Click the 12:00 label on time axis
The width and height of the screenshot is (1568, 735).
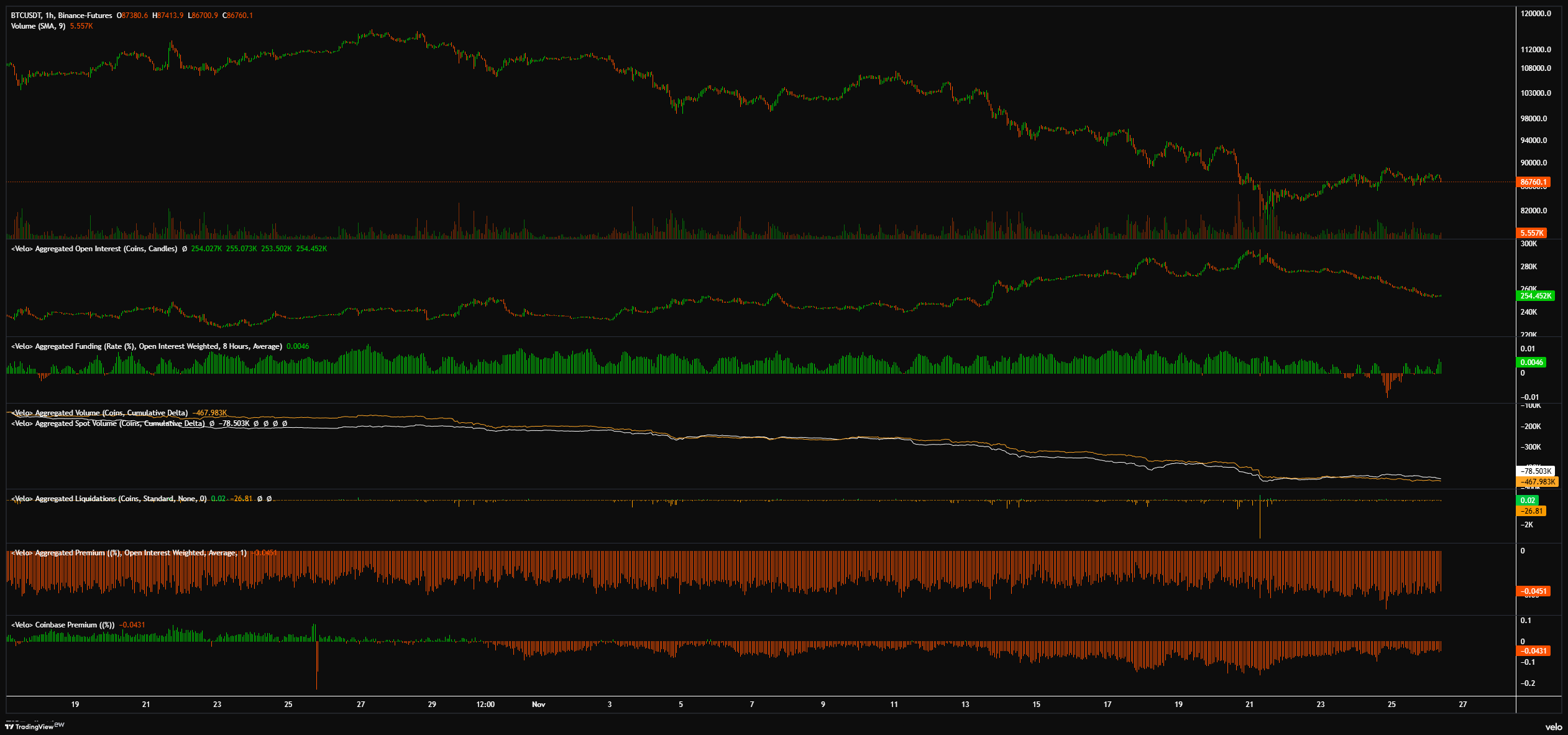(x=485, y=705)
